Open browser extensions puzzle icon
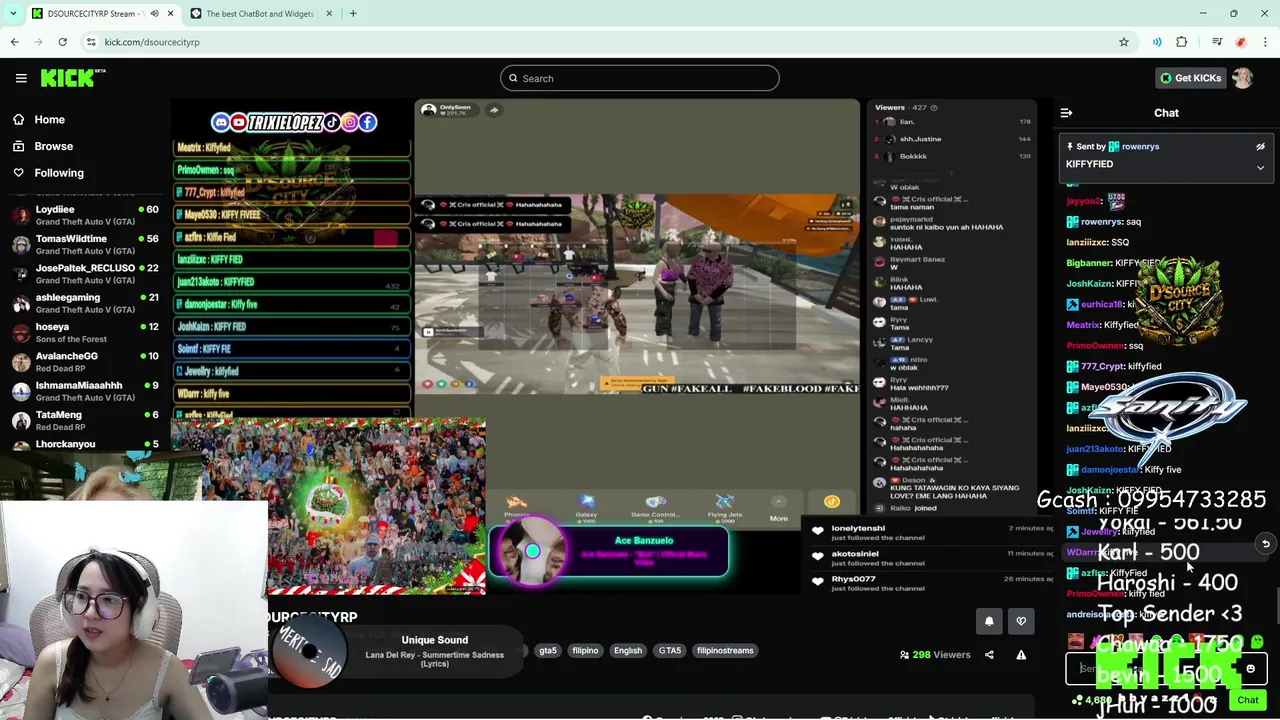The width and height of the screenshot is (1280, 720). [1182, 42]
